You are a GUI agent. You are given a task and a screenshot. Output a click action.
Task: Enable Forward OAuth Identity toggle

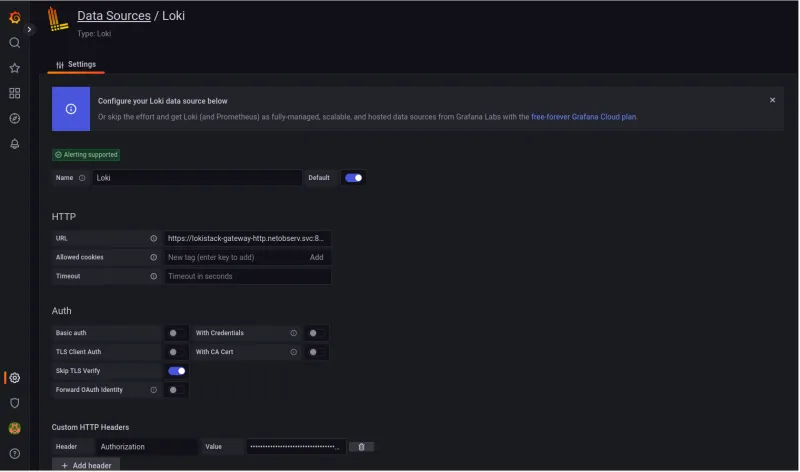click(176, 390)
